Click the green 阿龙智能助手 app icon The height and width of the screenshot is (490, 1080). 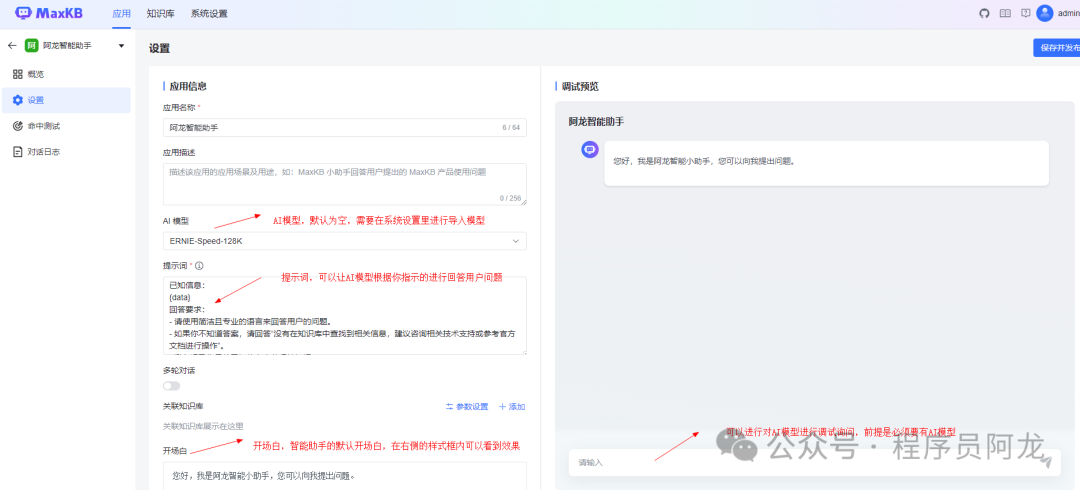[x=32, y=46]
